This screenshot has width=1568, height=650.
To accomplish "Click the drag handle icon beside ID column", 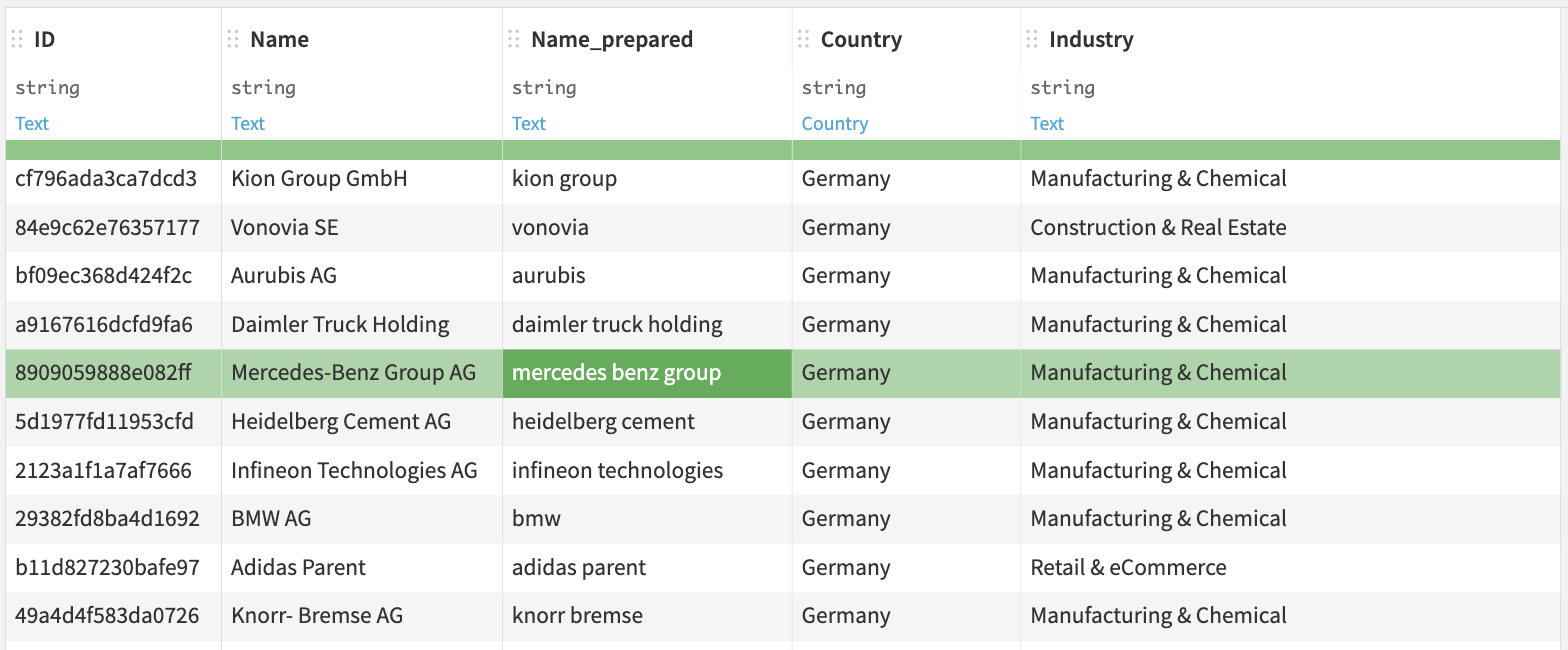I will point(17,39).
